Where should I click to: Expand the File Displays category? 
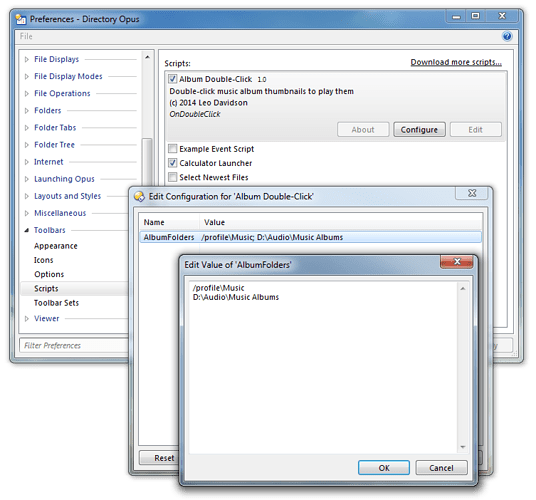(27, 59)
